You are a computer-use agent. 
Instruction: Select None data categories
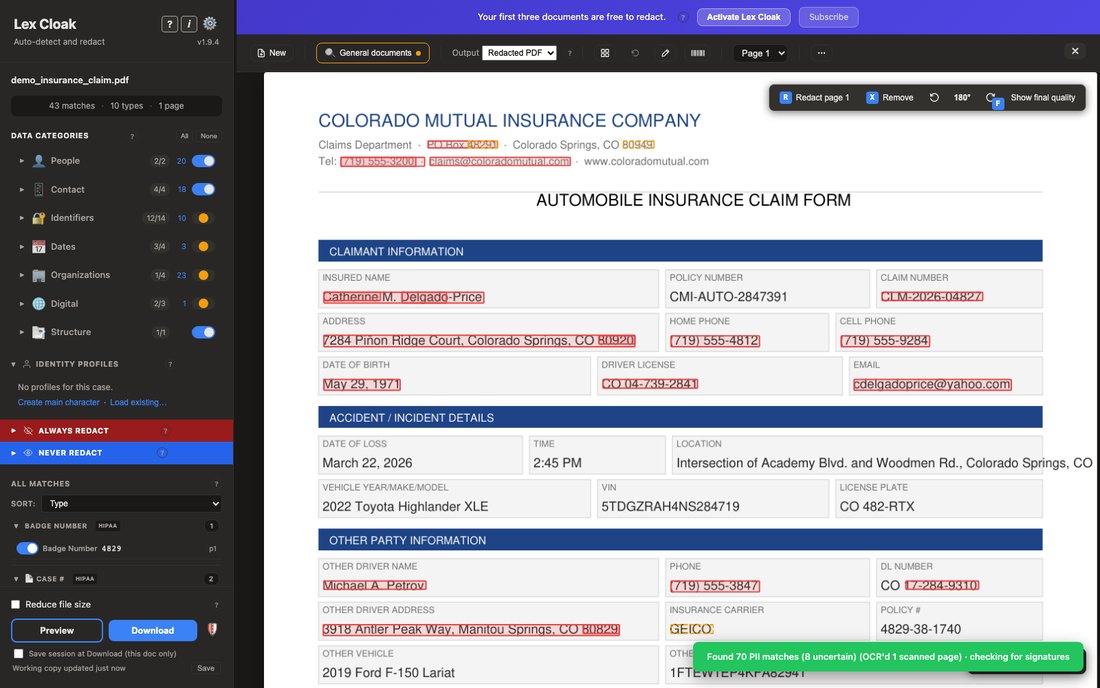pos(208,136)
